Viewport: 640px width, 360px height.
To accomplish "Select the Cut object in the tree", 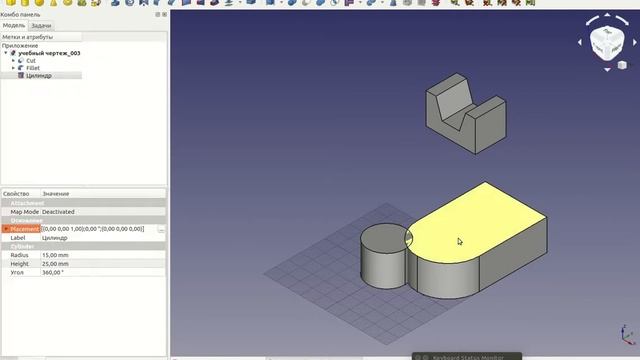I will click(31, 60).
